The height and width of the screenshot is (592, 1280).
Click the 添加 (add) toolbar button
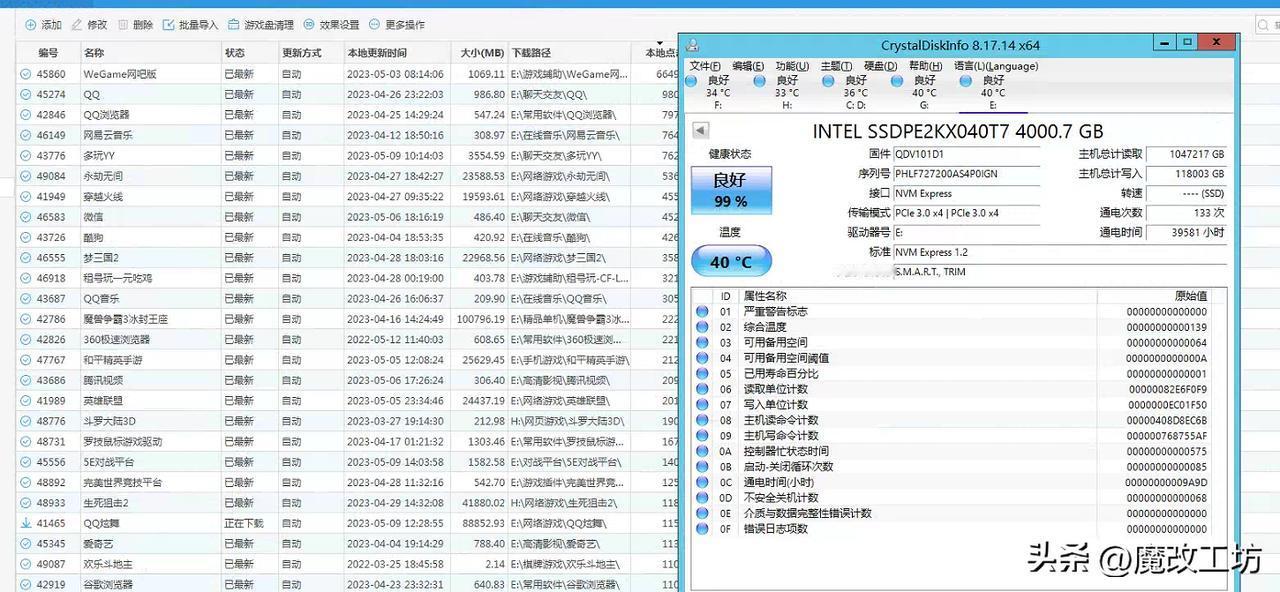(43, 24)
